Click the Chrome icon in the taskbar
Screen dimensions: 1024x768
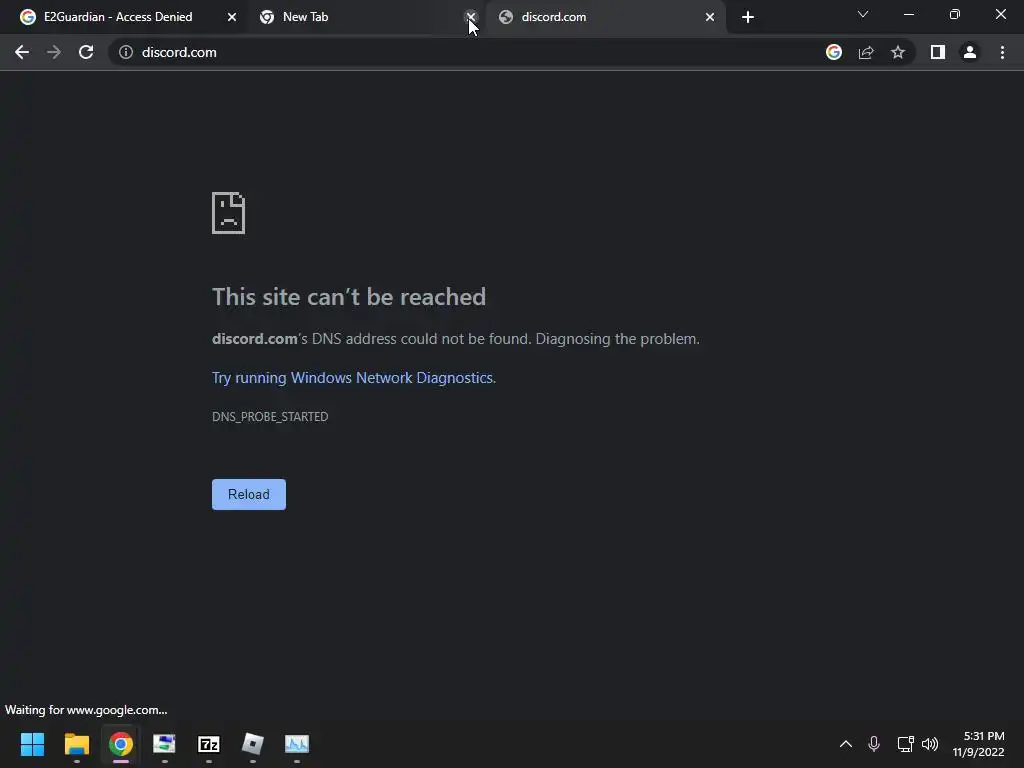(121, 744)
